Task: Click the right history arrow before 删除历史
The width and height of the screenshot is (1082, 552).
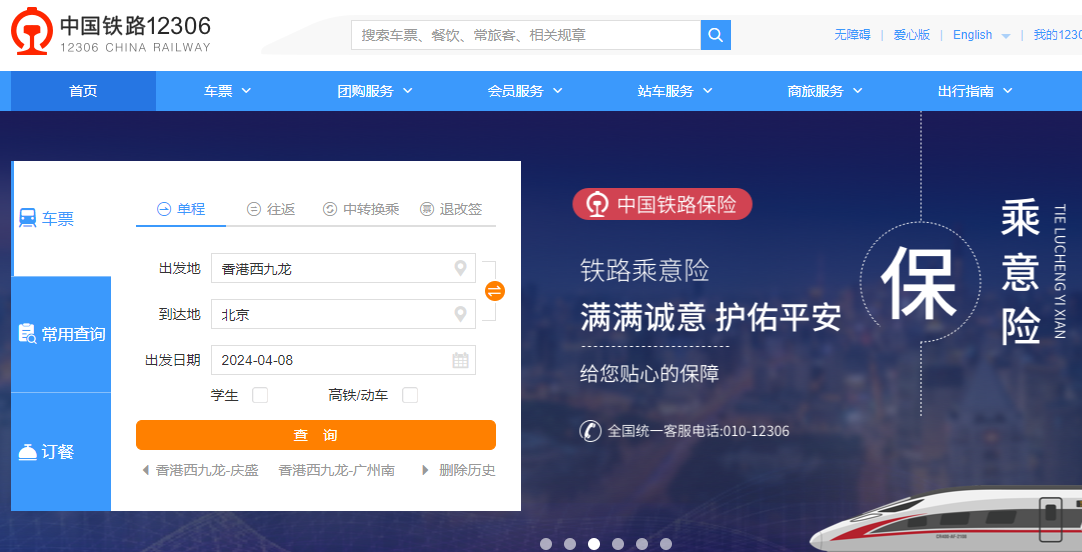Action: tap(424, 471)
